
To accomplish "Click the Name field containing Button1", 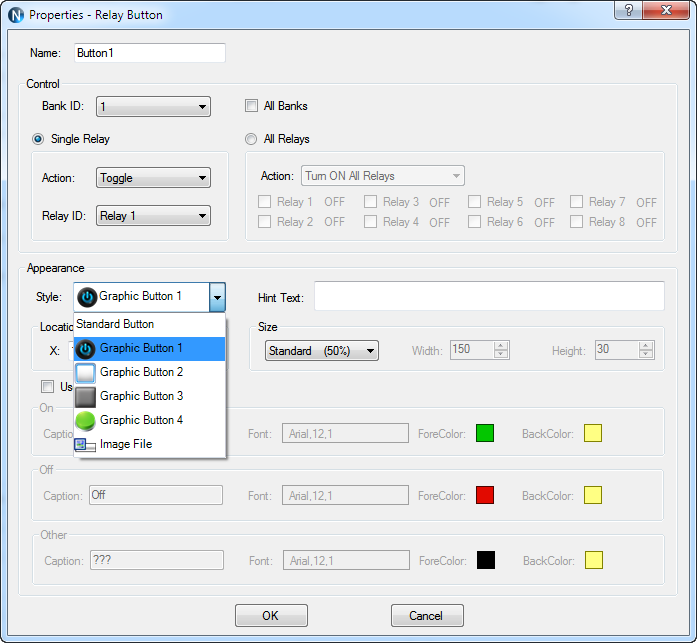I will [150, 53].
